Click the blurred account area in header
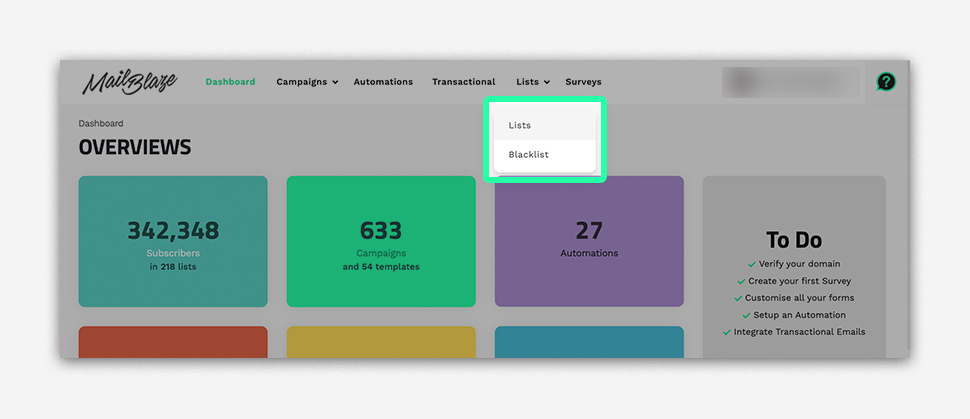Image resolution: width=970 pixels, height=419 pixels. (790, 82)
